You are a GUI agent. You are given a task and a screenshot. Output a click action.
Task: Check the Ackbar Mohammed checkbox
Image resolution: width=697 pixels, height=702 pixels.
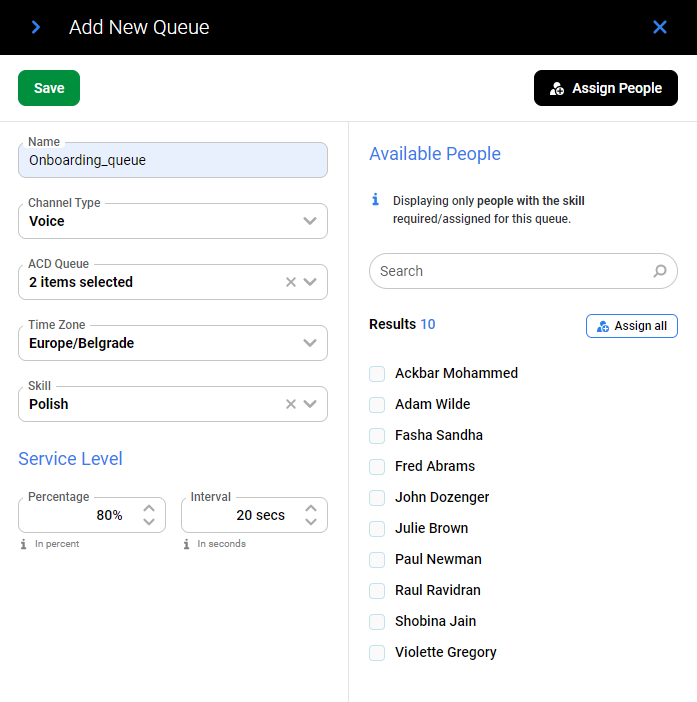pos(377,373)
